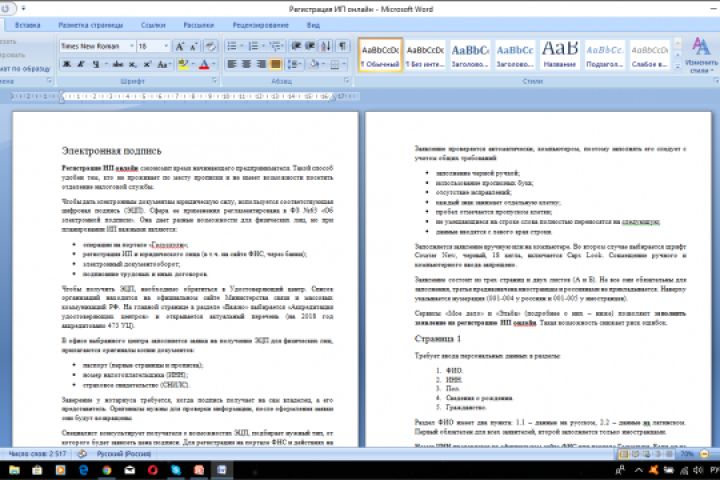This screenshot has width=720, height=480.
Task: Click the Undo arrow in the title bar
Action: point(6,8)
